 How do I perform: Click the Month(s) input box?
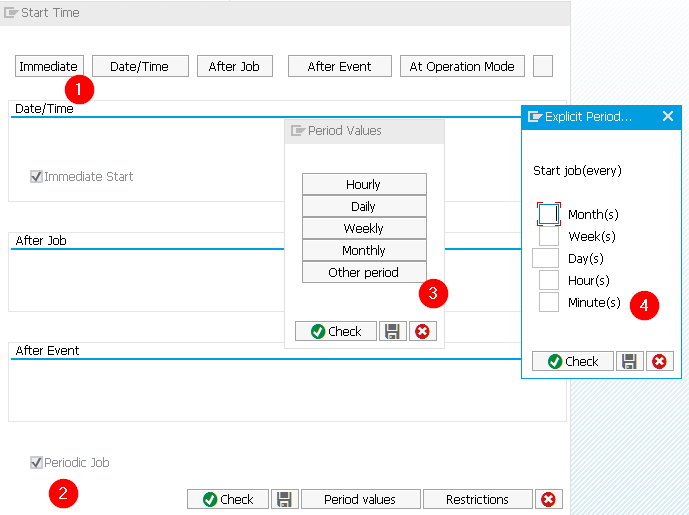pos(548,214)
